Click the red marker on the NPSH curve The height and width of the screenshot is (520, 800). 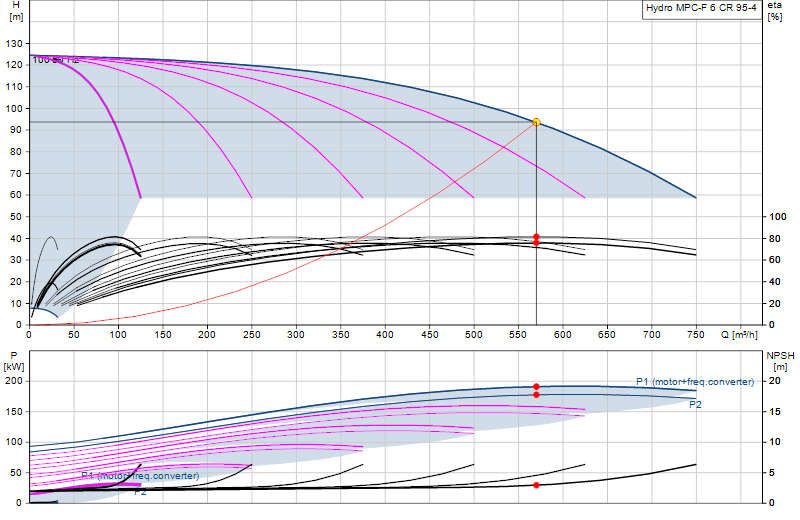[x=536, y=485]
